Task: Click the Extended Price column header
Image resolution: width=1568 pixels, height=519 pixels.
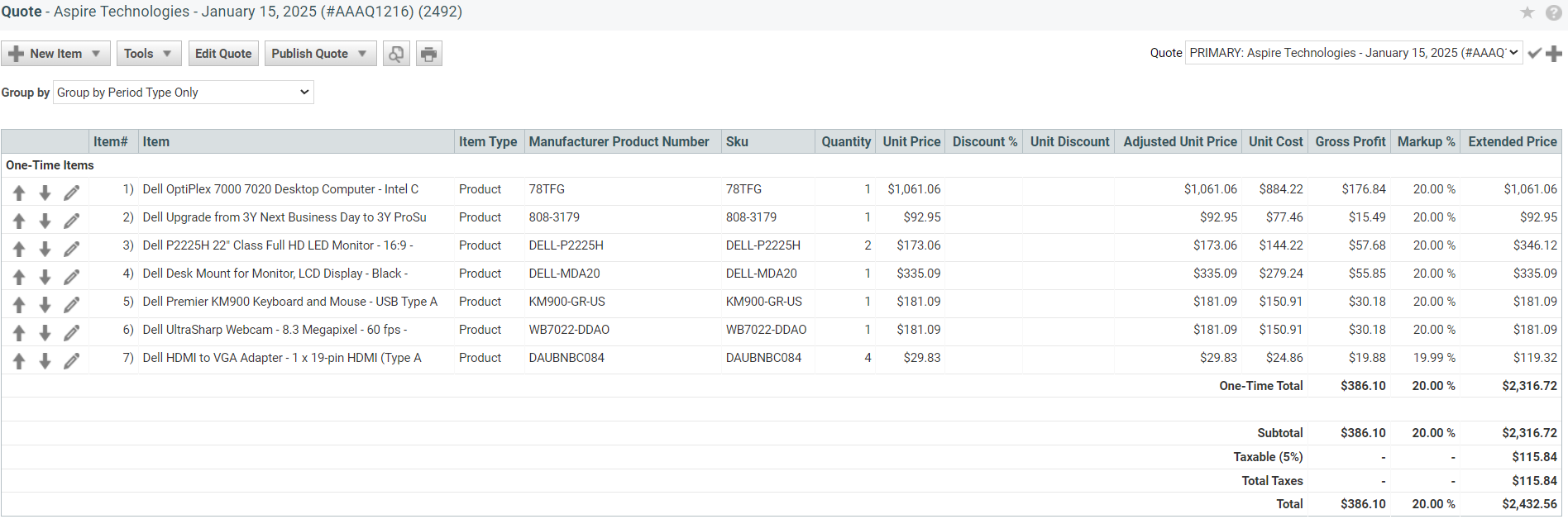Action: (1512, 141)
